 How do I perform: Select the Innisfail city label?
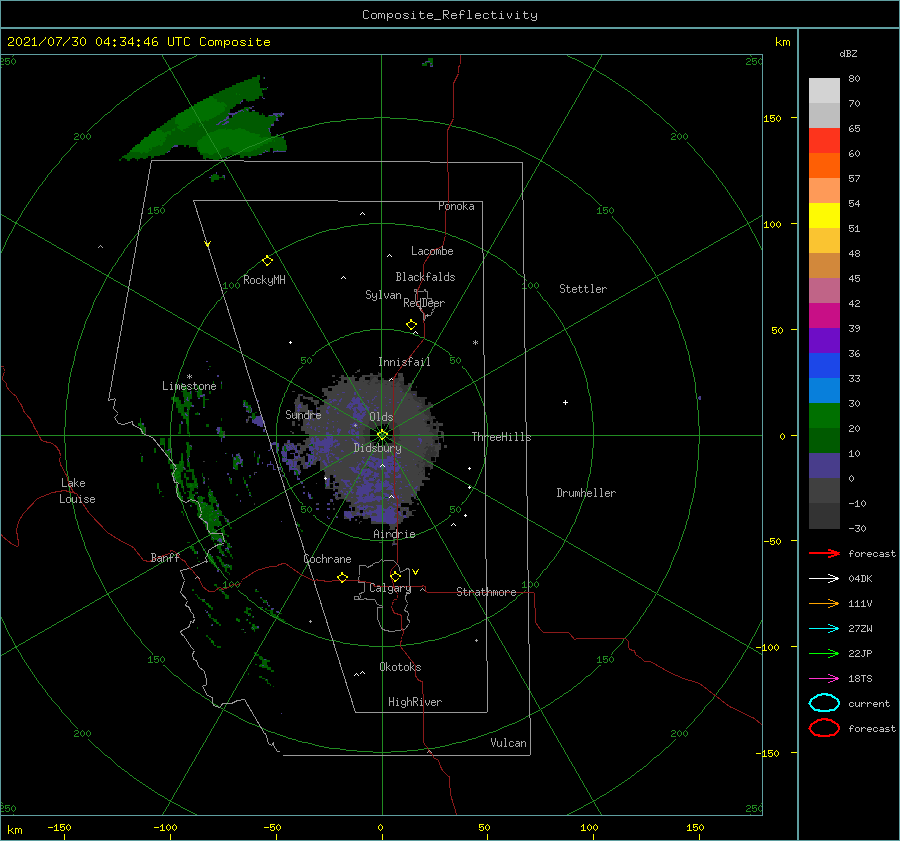[x=404, y=362]
